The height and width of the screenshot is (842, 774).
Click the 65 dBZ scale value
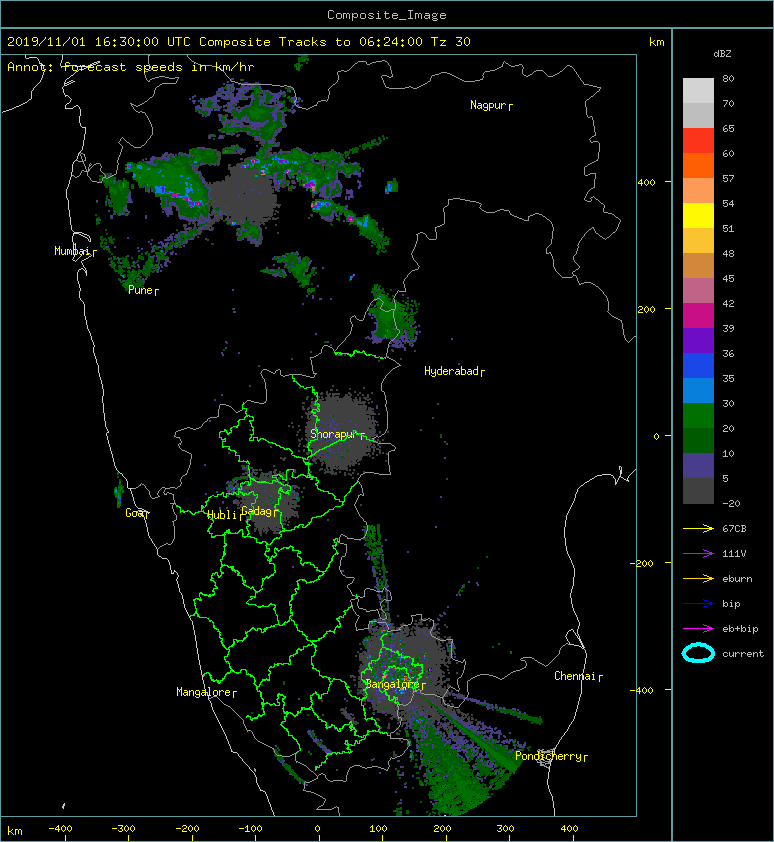pos(728,128)
